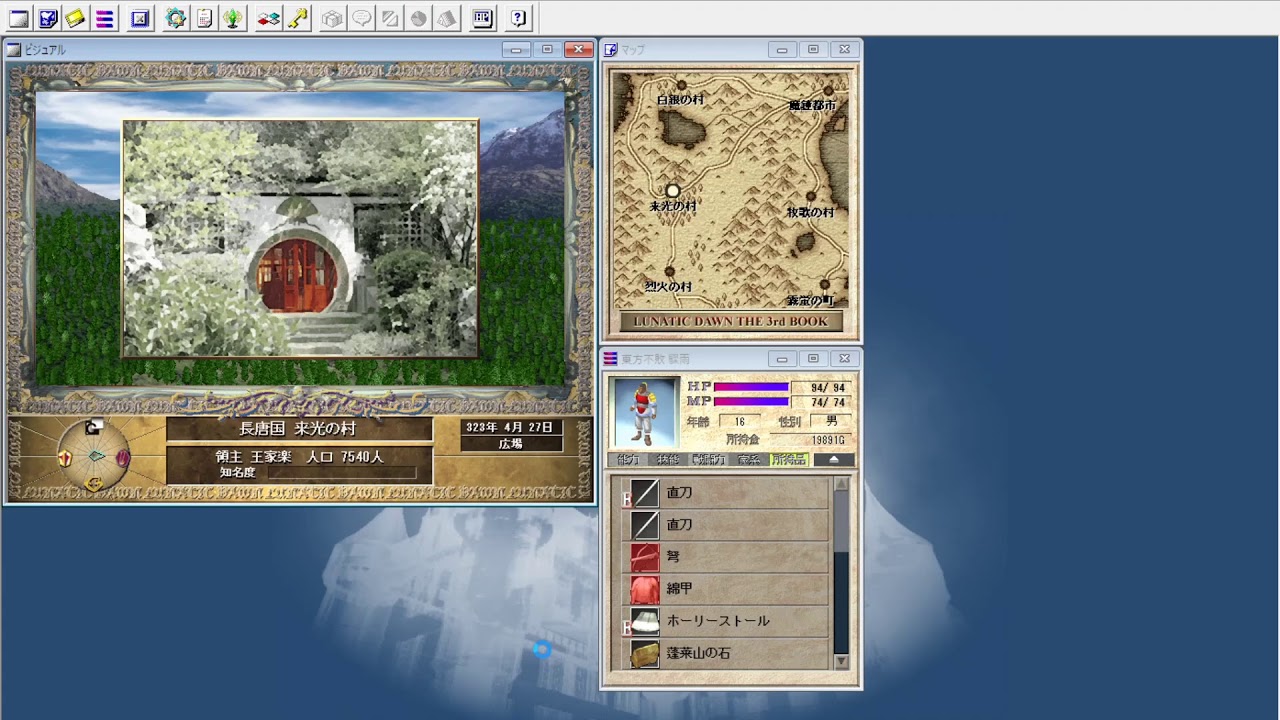The height and width of the screenshot is (720, 1280).
Task: Open the help question mark toolbar icon
Action: [x=518, y=18]
